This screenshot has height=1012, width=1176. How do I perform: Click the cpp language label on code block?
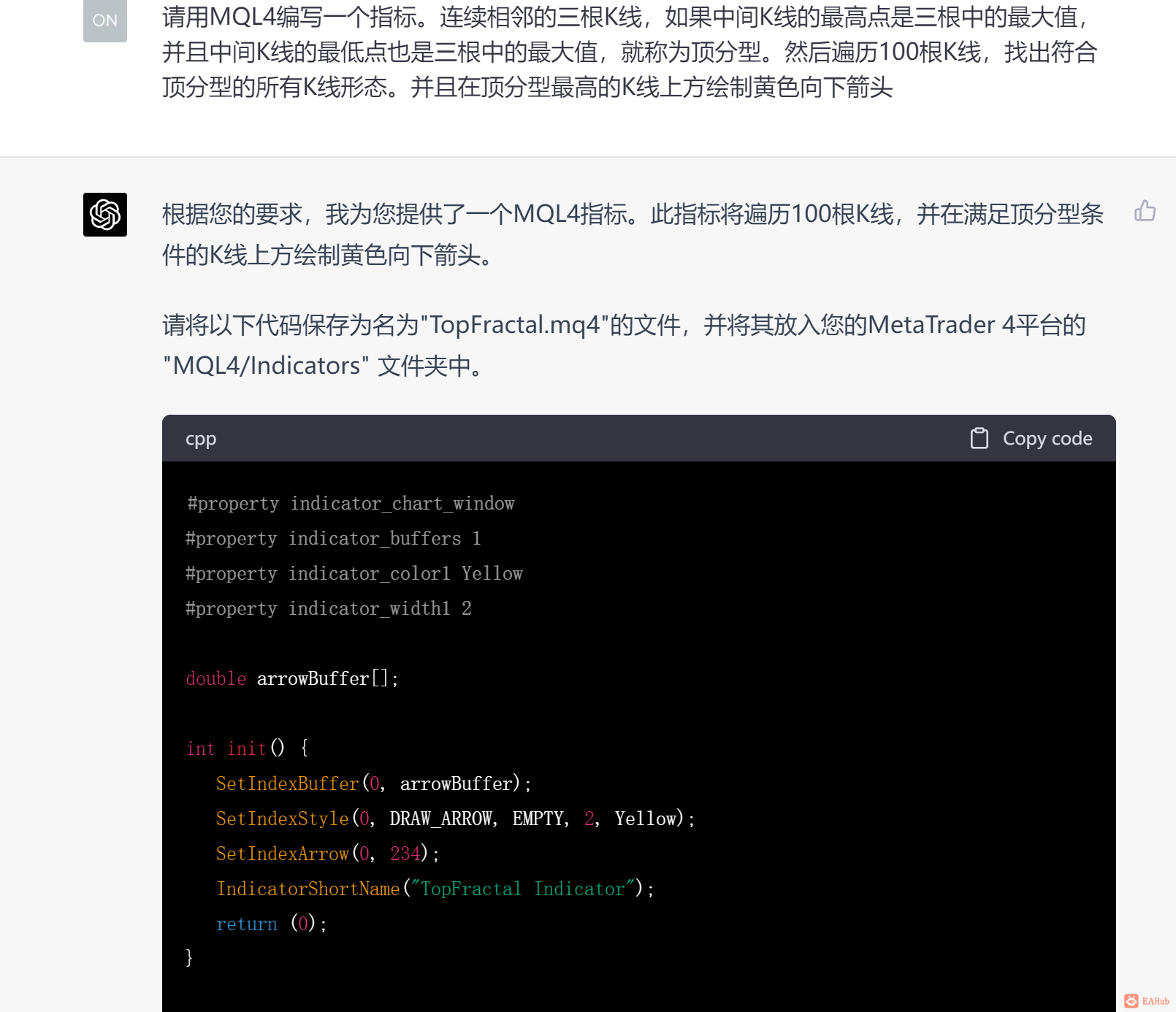point(199,438)
